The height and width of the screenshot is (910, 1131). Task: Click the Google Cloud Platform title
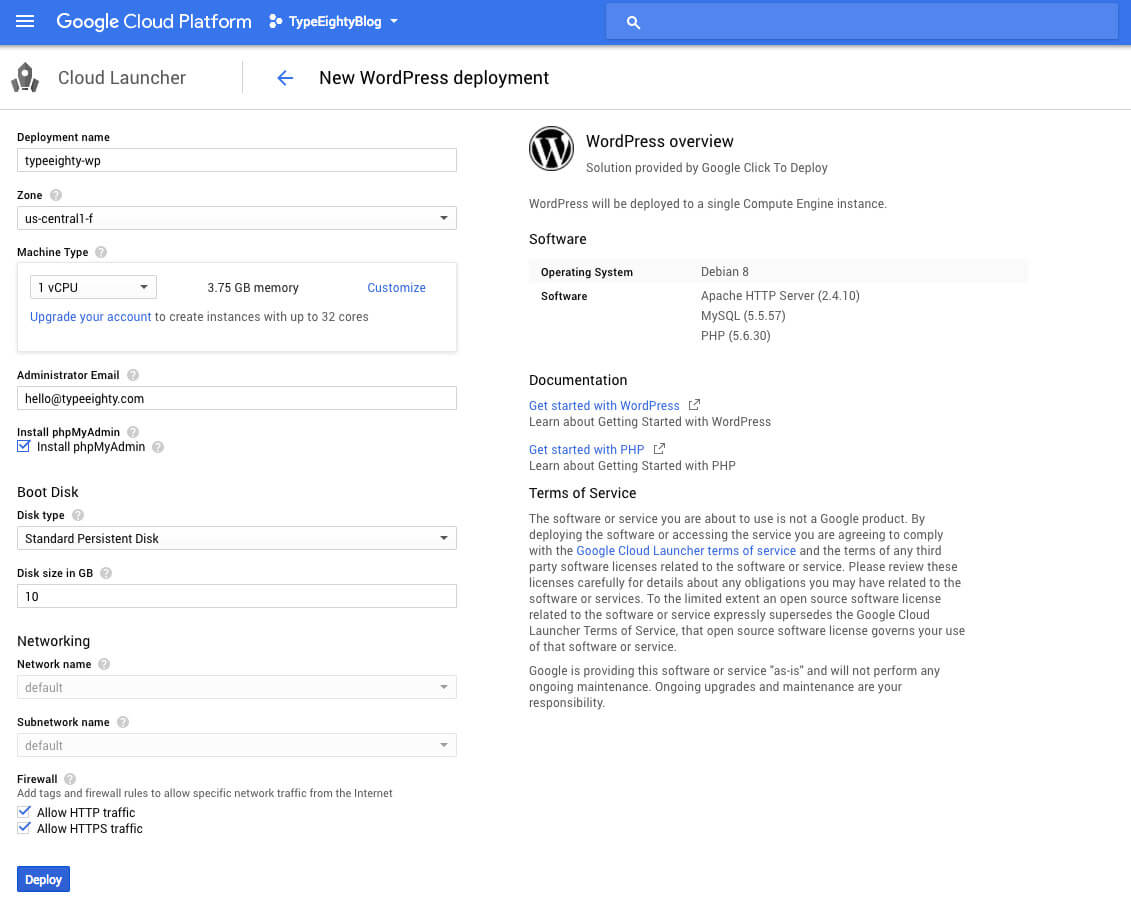click(154, 22)
